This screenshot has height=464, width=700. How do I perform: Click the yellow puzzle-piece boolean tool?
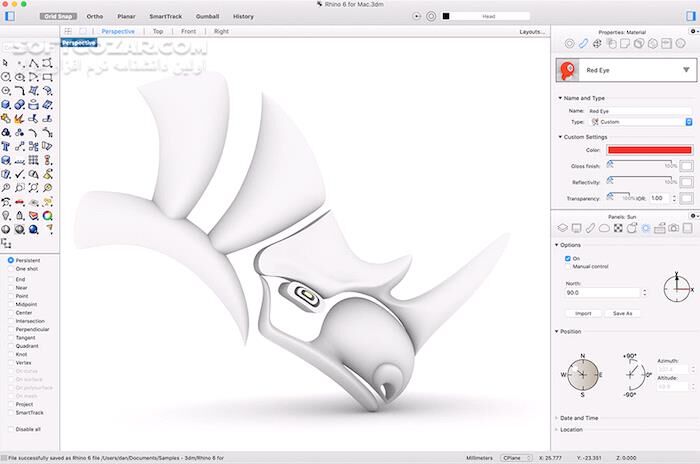point(5,119)
